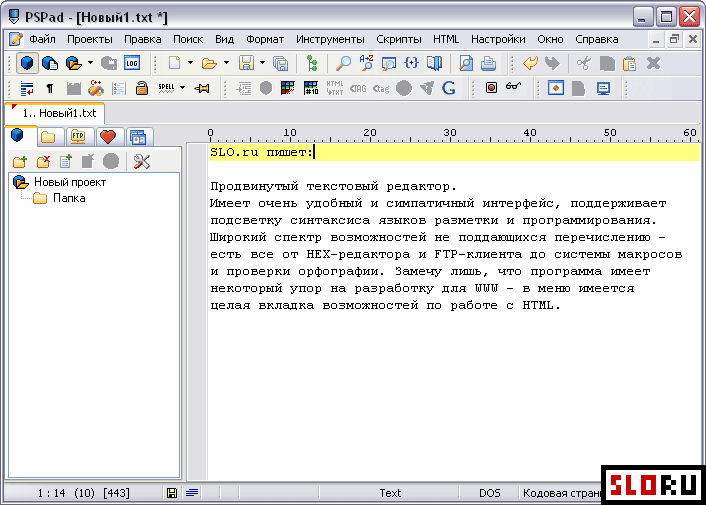Viewport: 706px width, 505px height.
Task: Open the Правка menu
Action: [x=143, y=40]
